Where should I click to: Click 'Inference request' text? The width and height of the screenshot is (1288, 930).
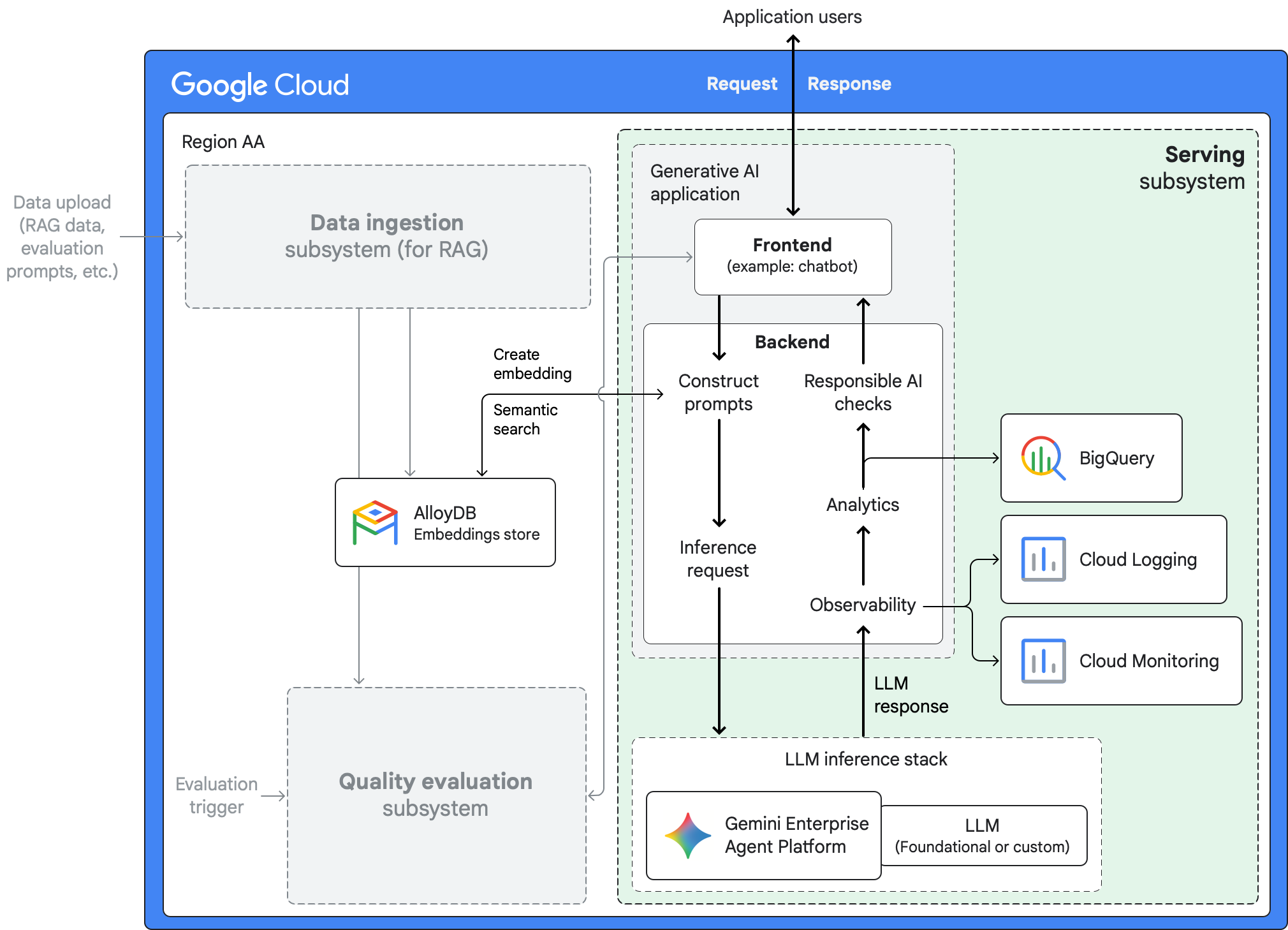(718, 559)
